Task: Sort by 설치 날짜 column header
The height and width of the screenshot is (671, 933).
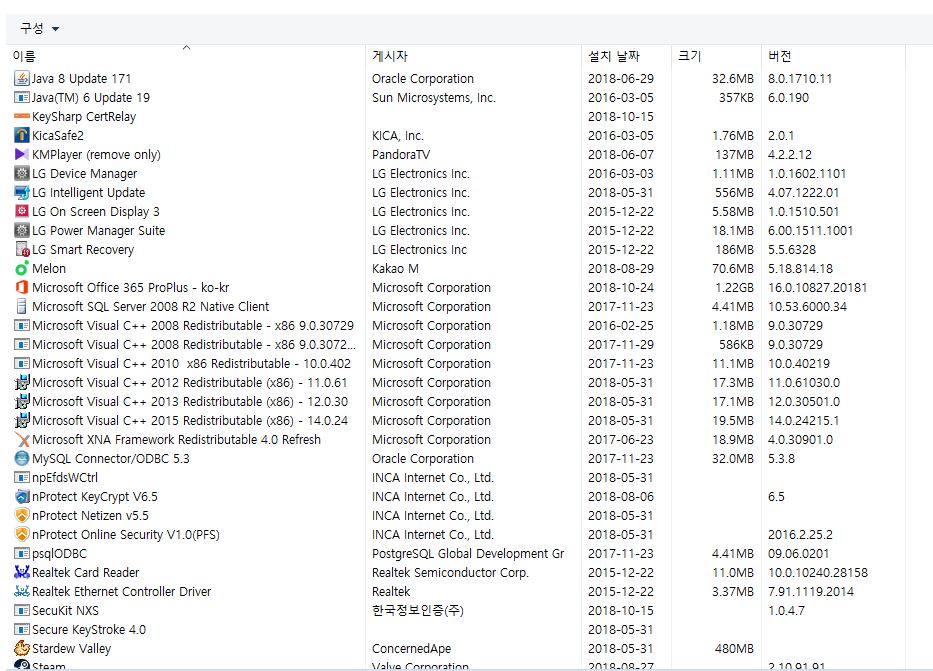Action: pos(614,57)
